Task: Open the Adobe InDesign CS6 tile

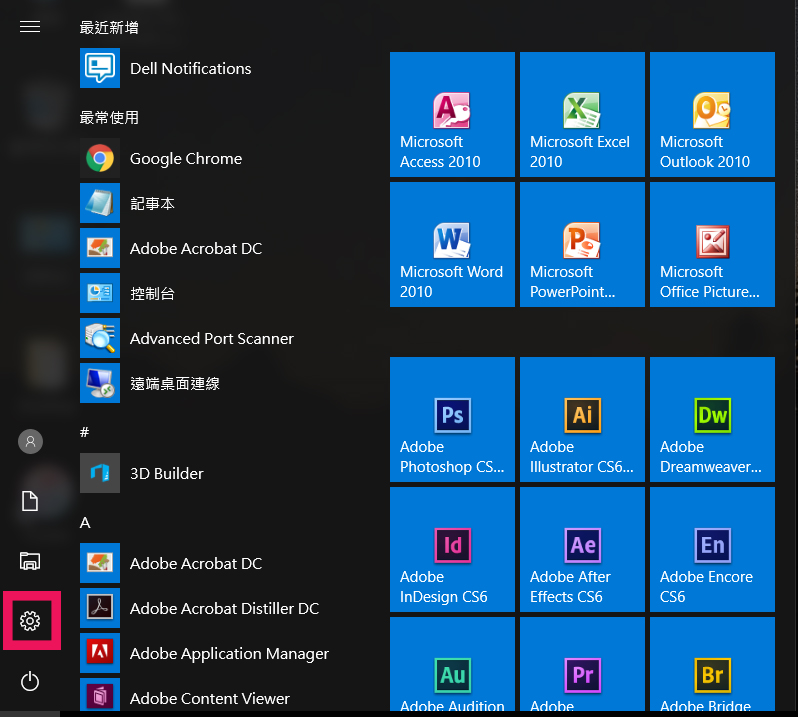Action: click(452, 550)
